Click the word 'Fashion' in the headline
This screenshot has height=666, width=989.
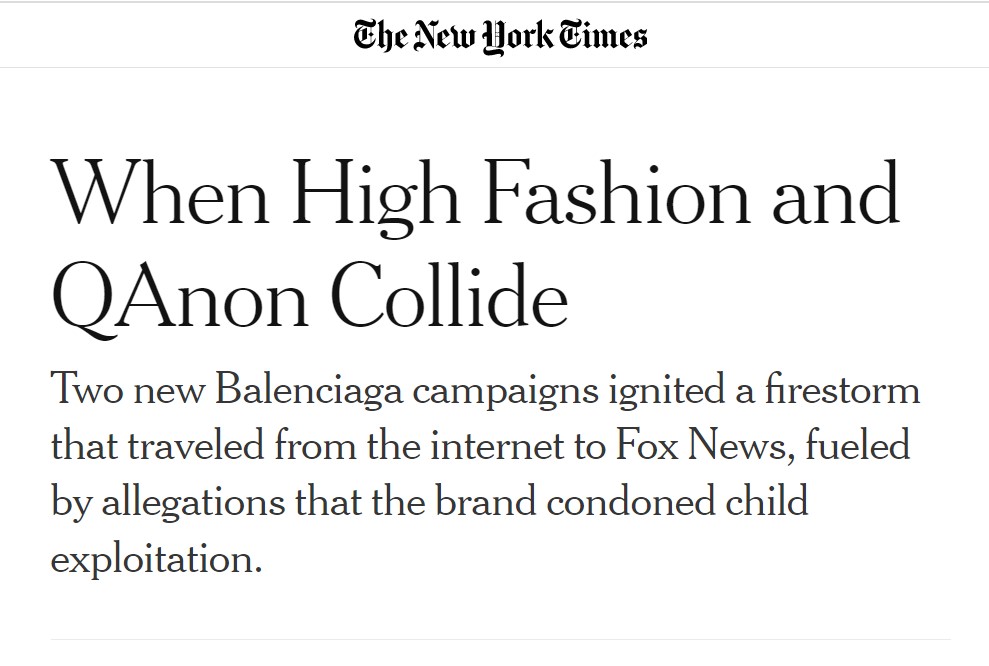(617, 193)
